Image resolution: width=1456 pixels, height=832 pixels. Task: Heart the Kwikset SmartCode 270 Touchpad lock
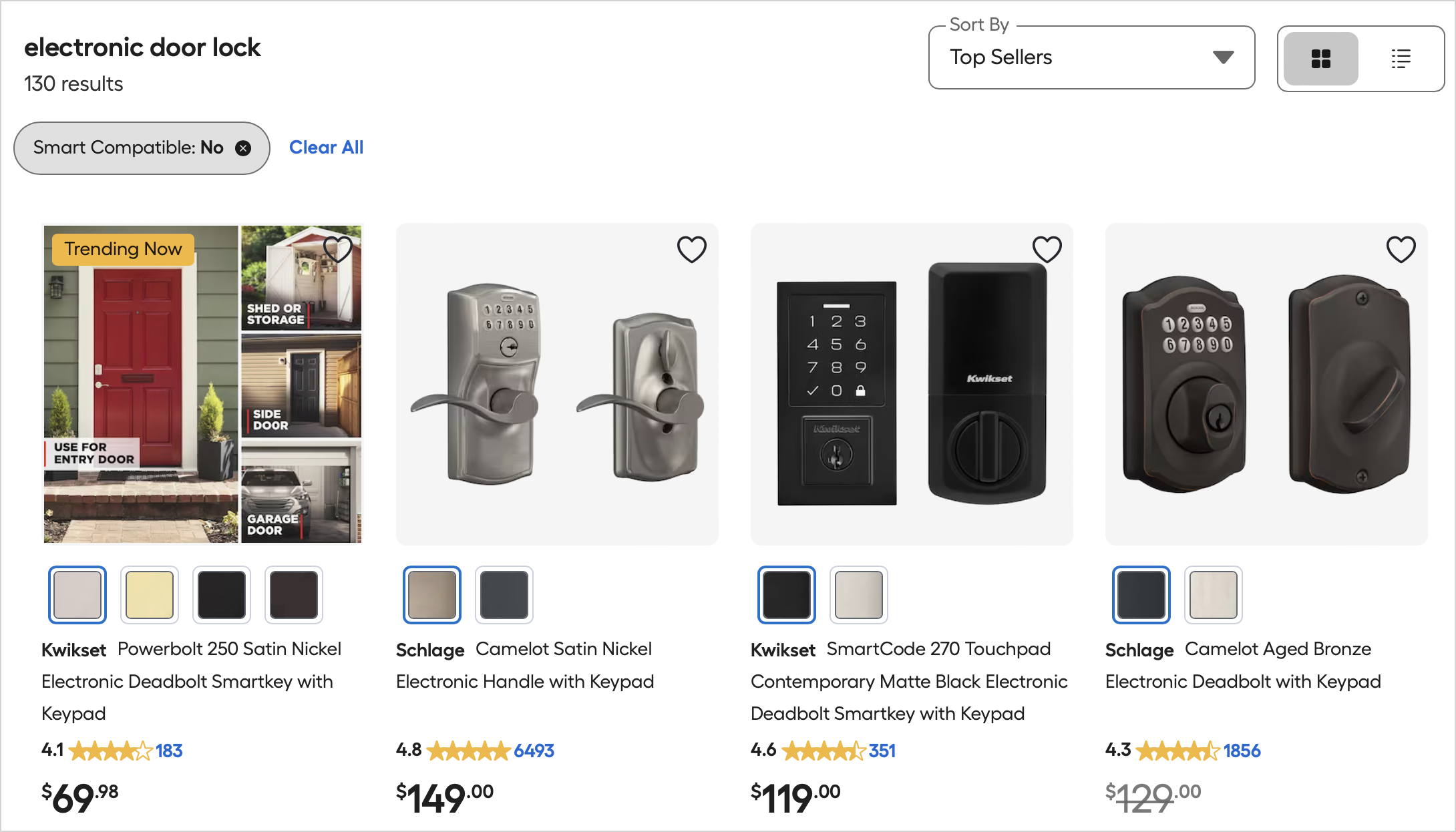pos(1047,249)
